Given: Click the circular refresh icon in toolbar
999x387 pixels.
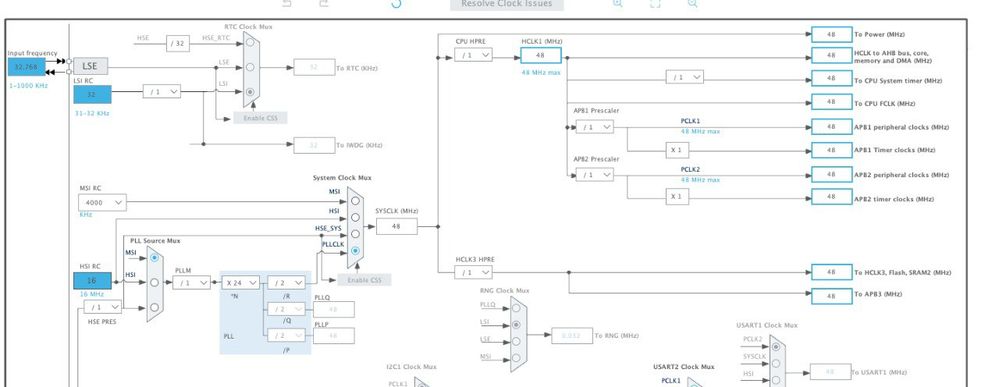Looking at the screenshot, I should (x=396, y=3).
